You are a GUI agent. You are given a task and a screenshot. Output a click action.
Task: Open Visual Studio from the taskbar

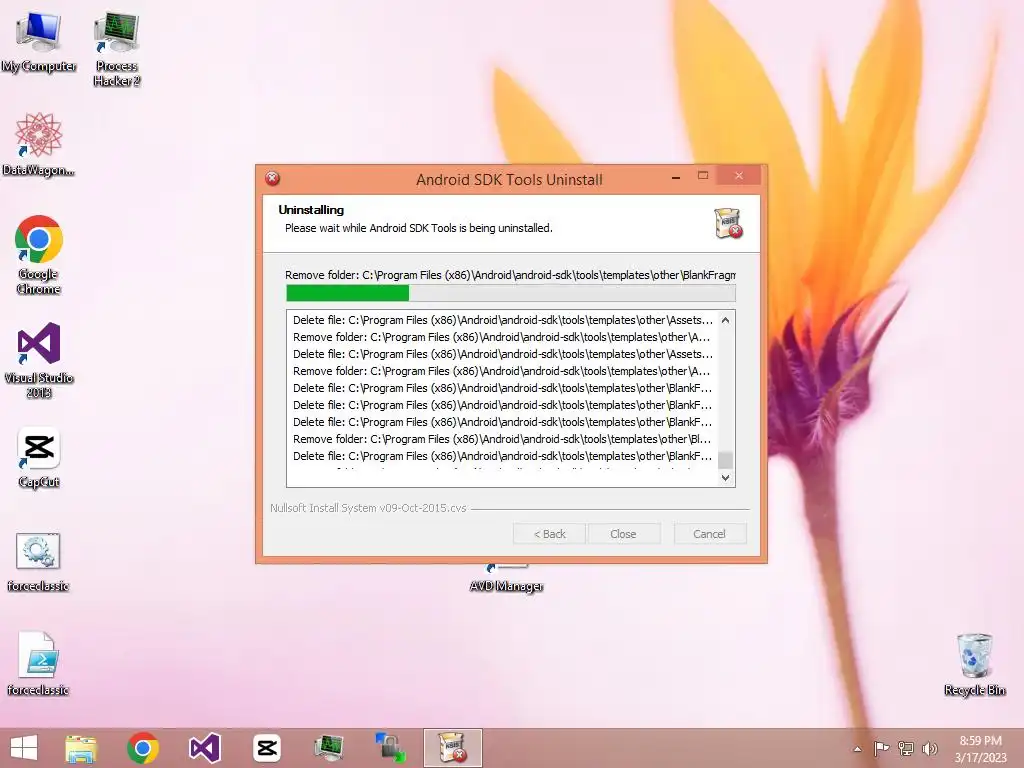(x=204, y=748)
